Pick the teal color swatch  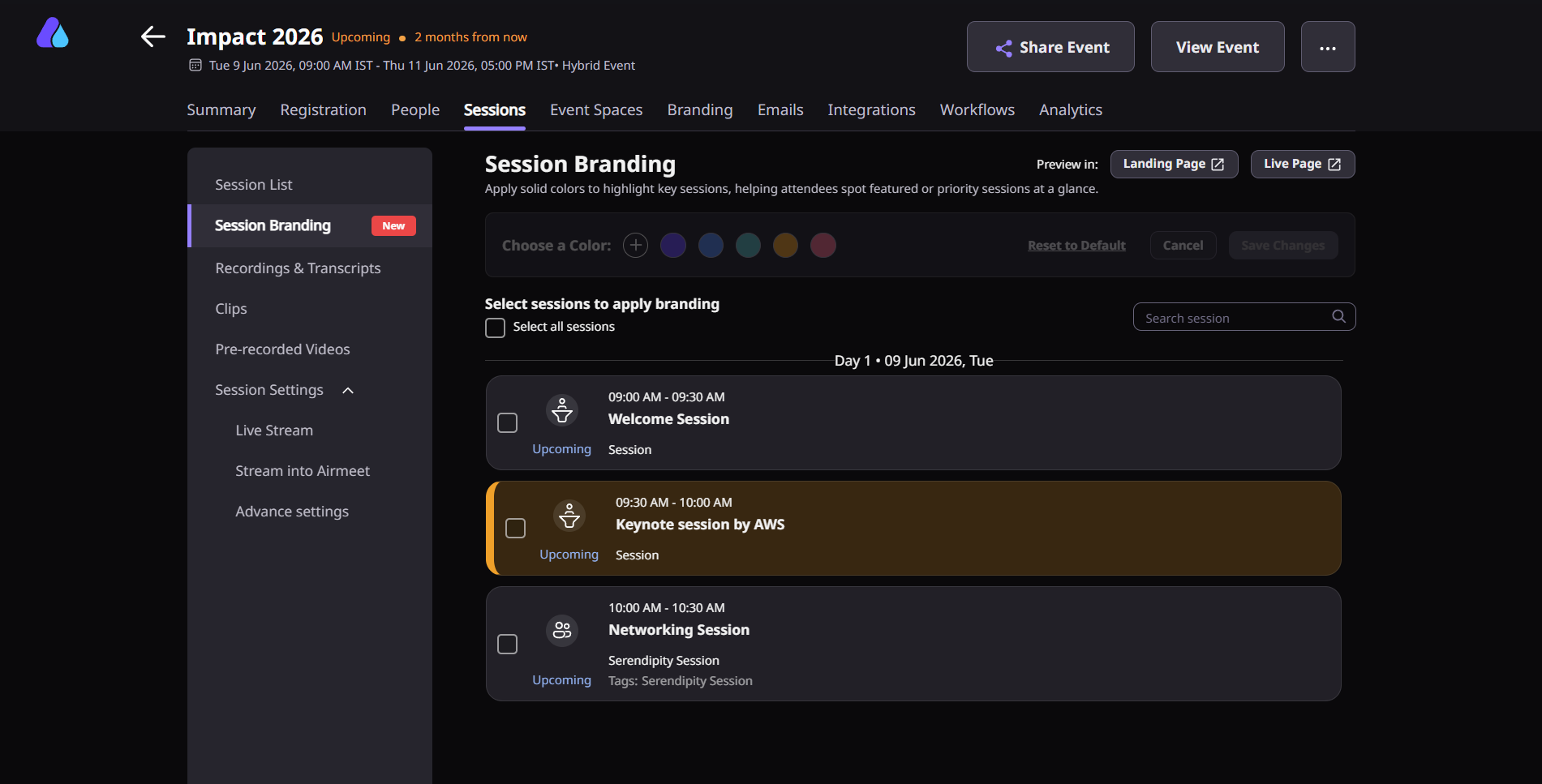coord(748,245)
